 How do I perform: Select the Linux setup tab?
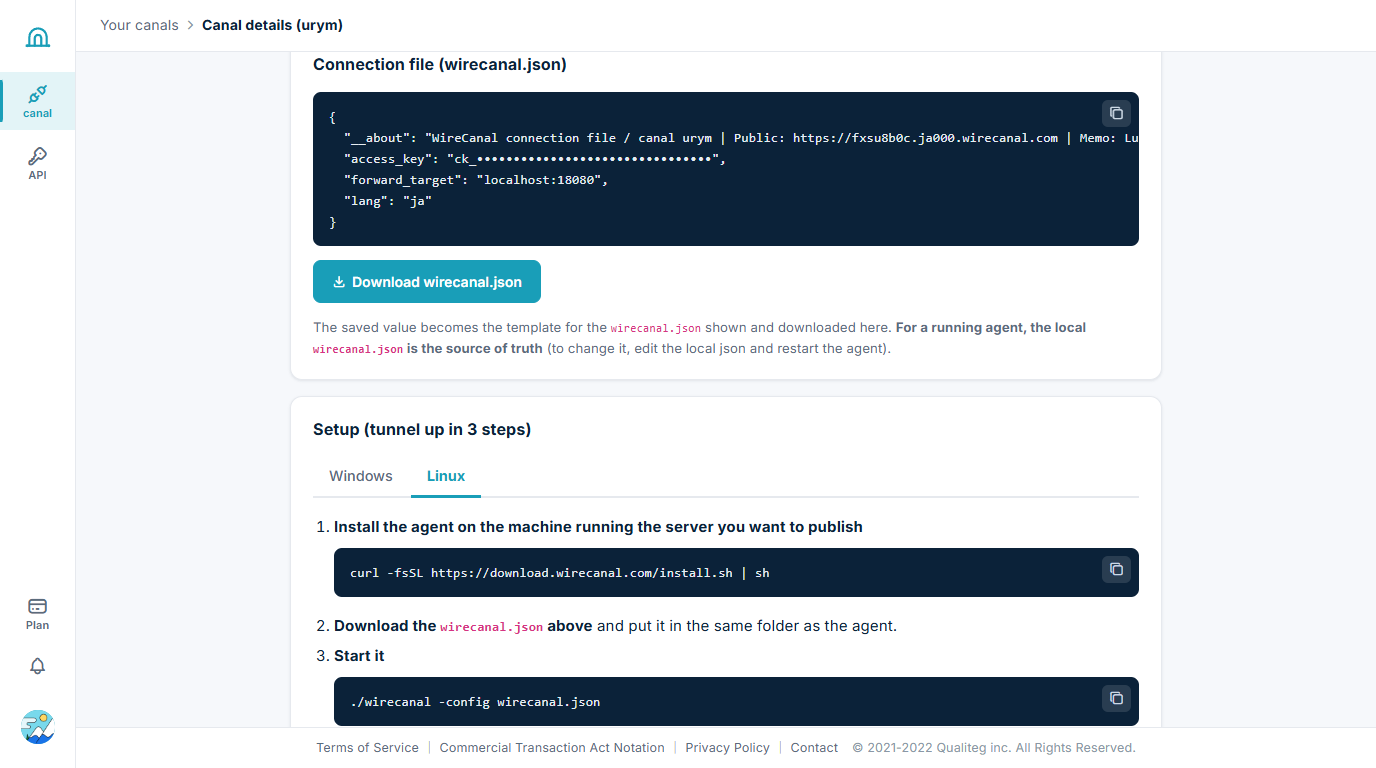(446, 476)
